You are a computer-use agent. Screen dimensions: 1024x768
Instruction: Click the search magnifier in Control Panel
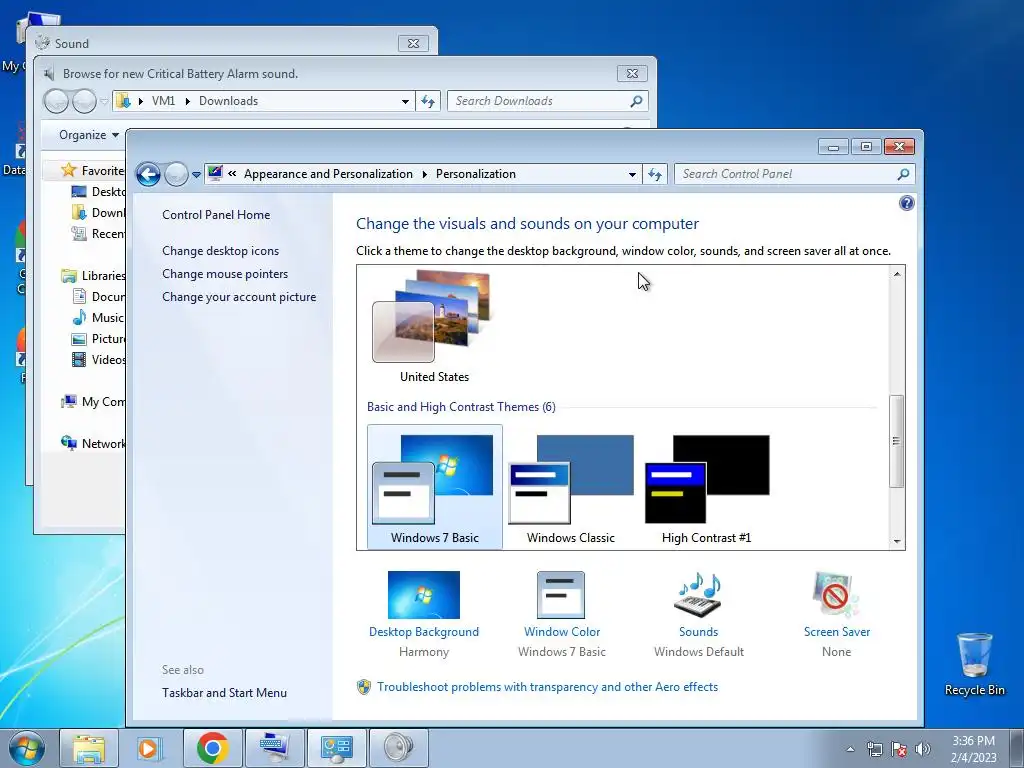click(x=903, y=174)
